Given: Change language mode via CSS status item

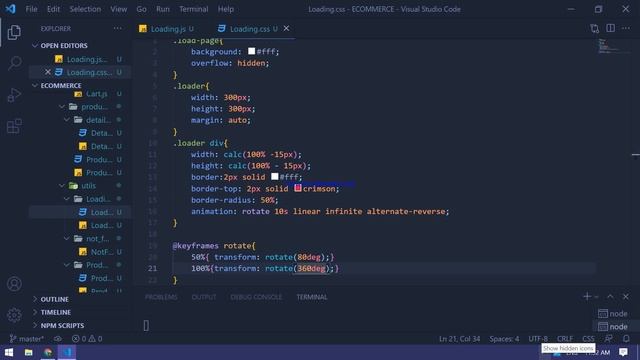Looking at the screenshot, I should [x=588, y=339].
